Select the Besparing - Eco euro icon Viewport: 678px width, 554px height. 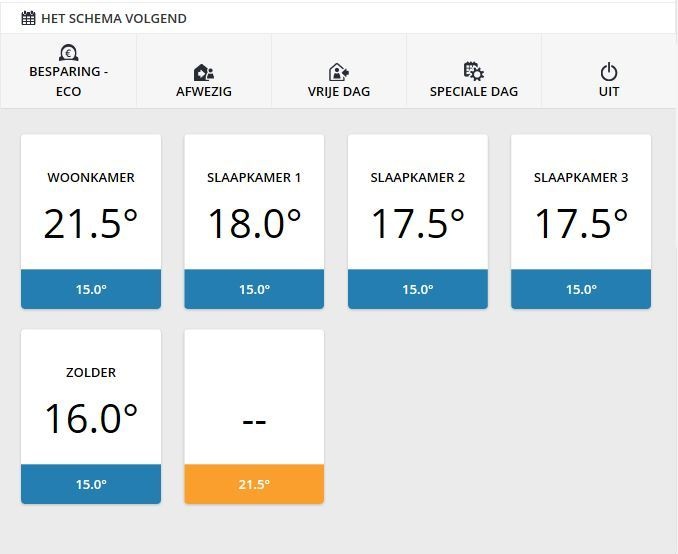(x=68, y=53)
